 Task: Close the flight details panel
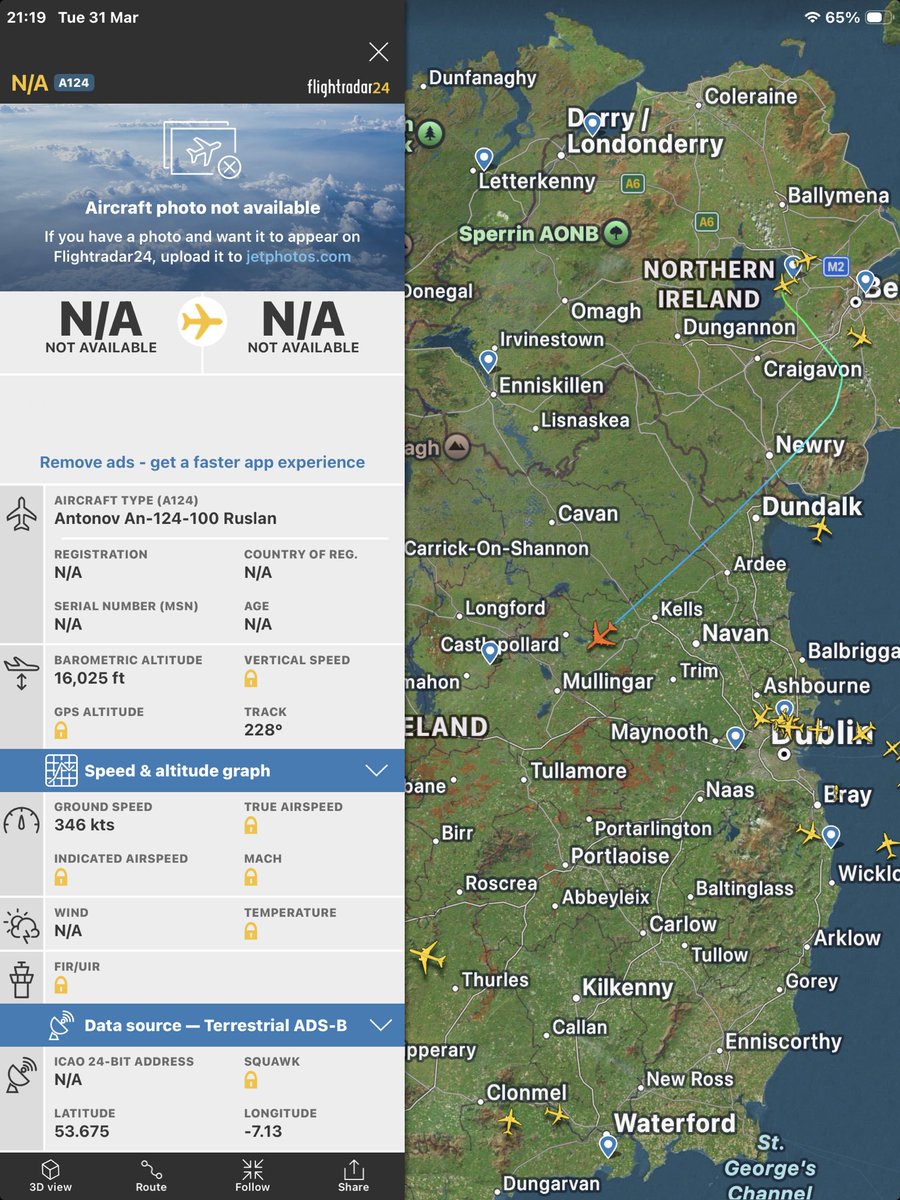[x=378, y=51]
